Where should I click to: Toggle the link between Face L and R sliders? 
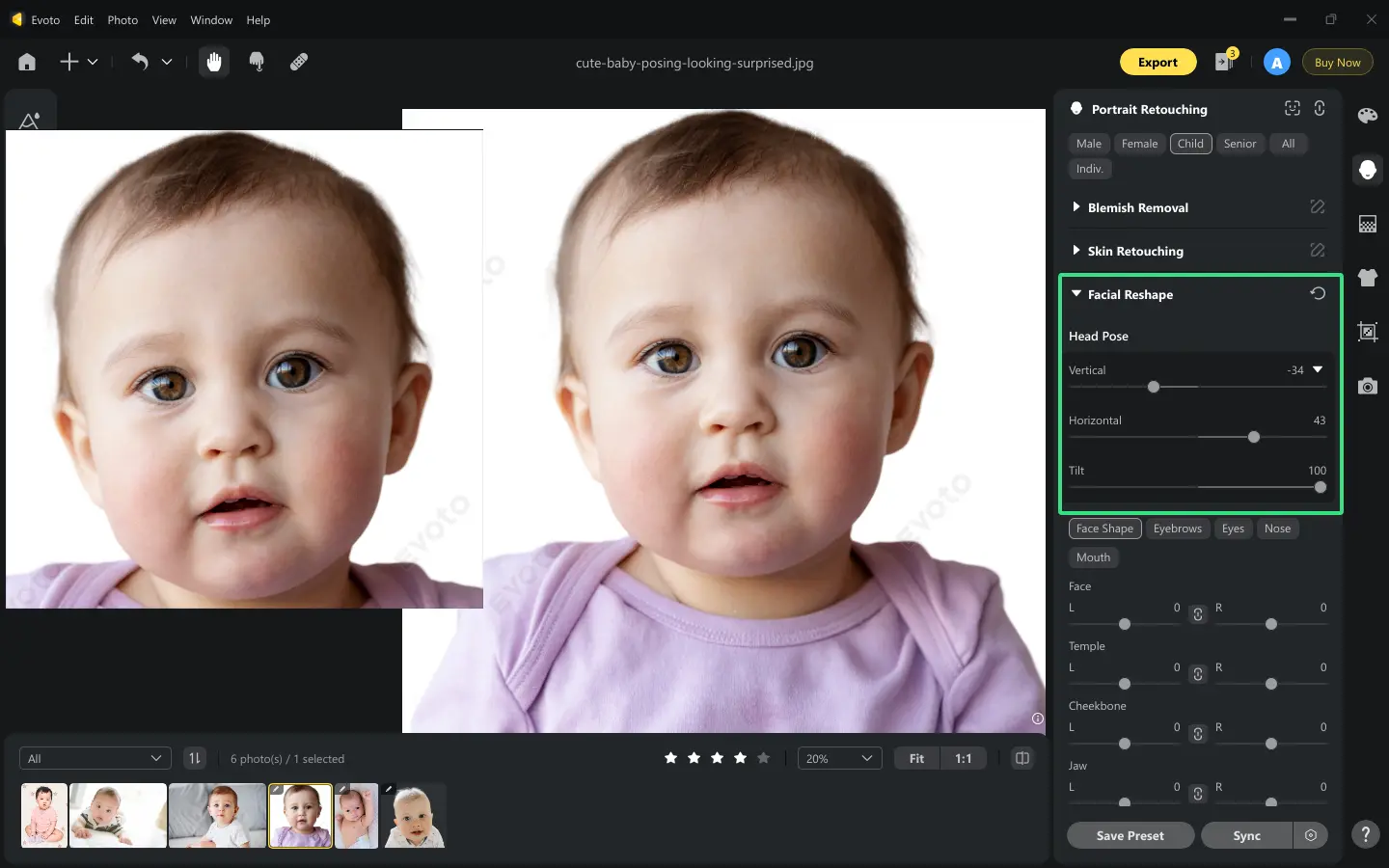click(1197, 614)
